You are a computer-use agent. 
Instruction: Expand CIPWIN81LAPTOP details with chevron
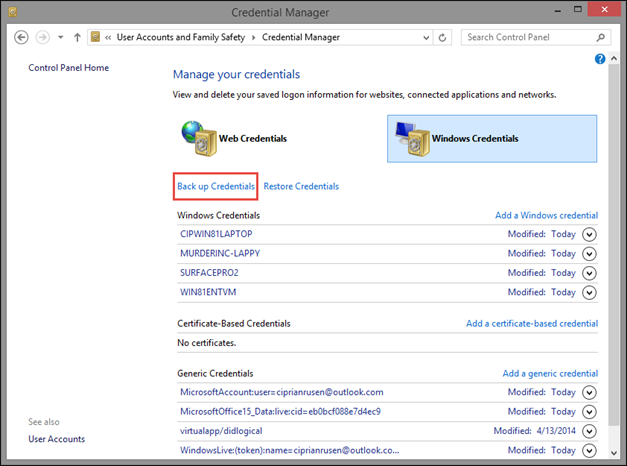click(589, 234)
